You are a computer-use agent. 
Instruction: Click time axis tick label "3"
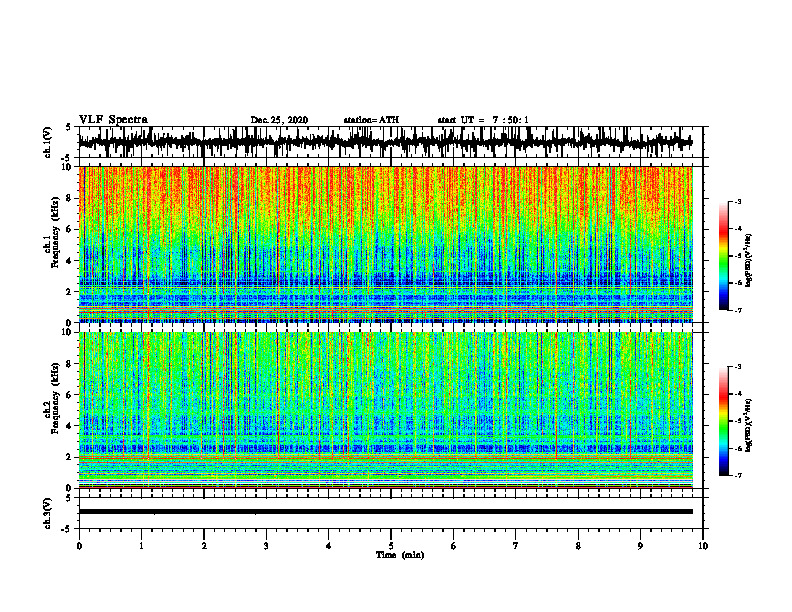point(266,546)
